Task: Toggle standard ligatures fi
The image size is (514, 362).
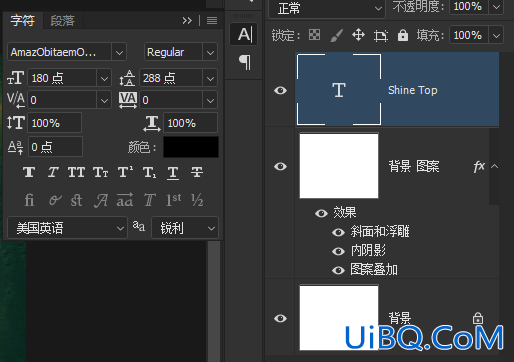Action: pos(29,200)
